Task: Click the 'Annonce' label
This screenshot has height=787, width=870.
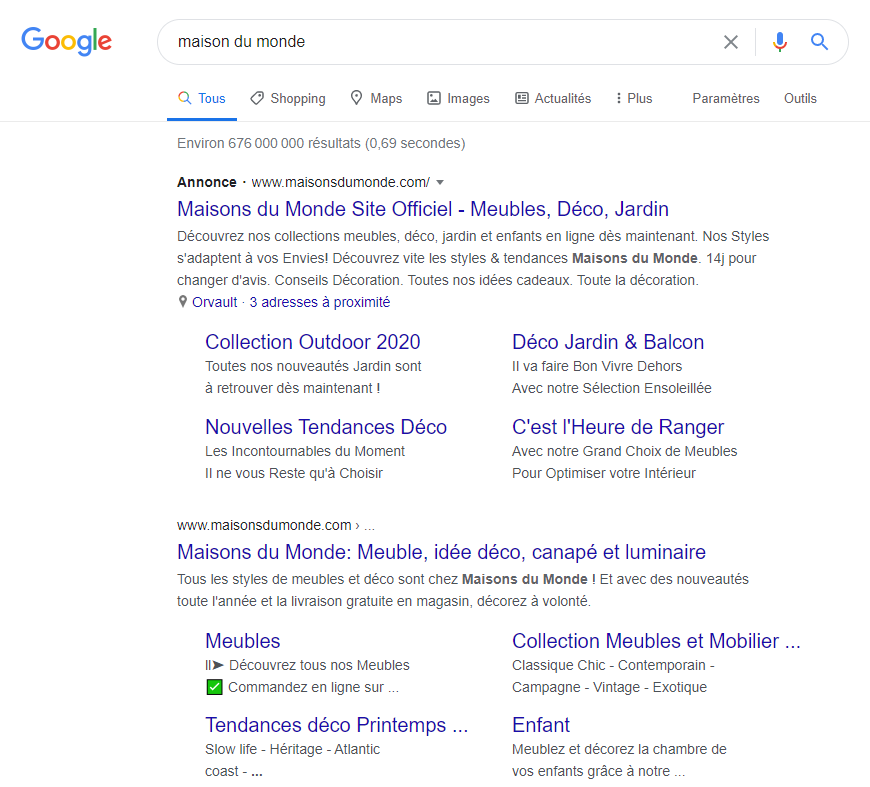Action: (x=207, y=182)
